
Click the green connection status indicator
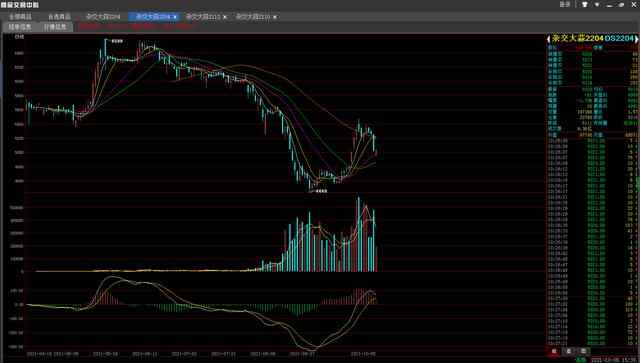tap(581, 360)
